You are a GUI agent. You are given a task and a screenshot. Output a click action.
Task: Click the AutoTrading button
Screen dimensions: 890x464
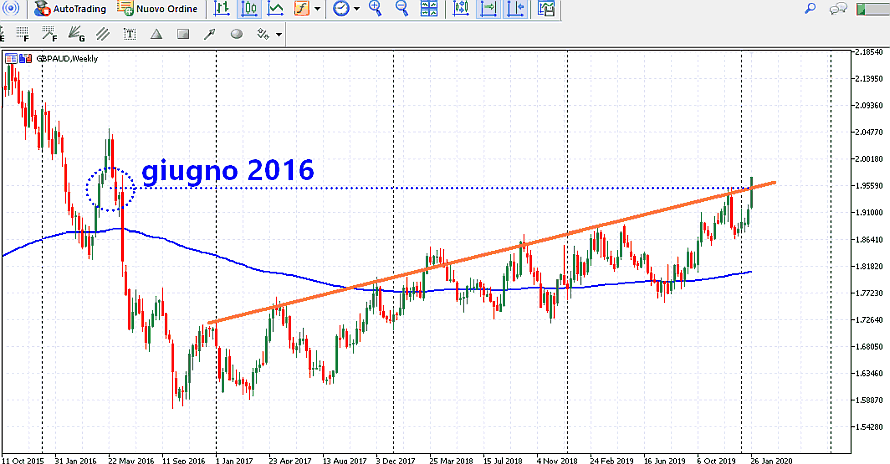[x=68, y=9]
